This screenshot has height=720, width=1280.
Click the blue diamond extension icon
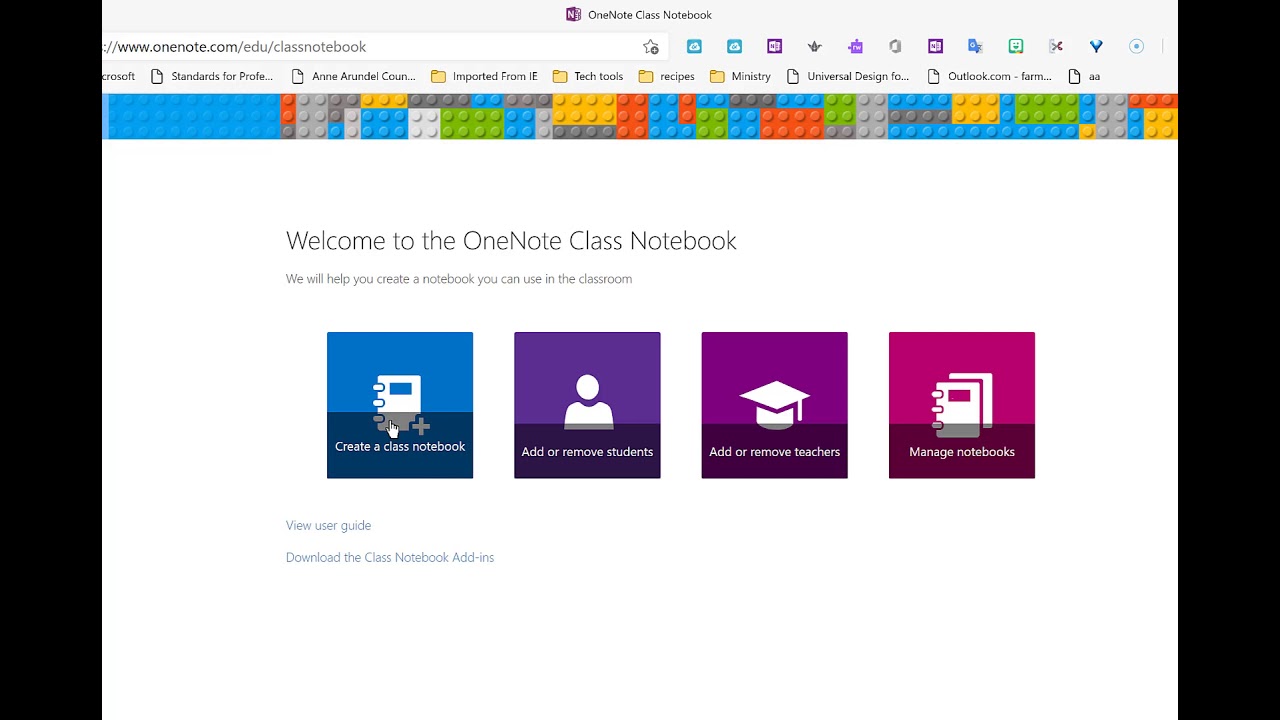point(1096,46)
